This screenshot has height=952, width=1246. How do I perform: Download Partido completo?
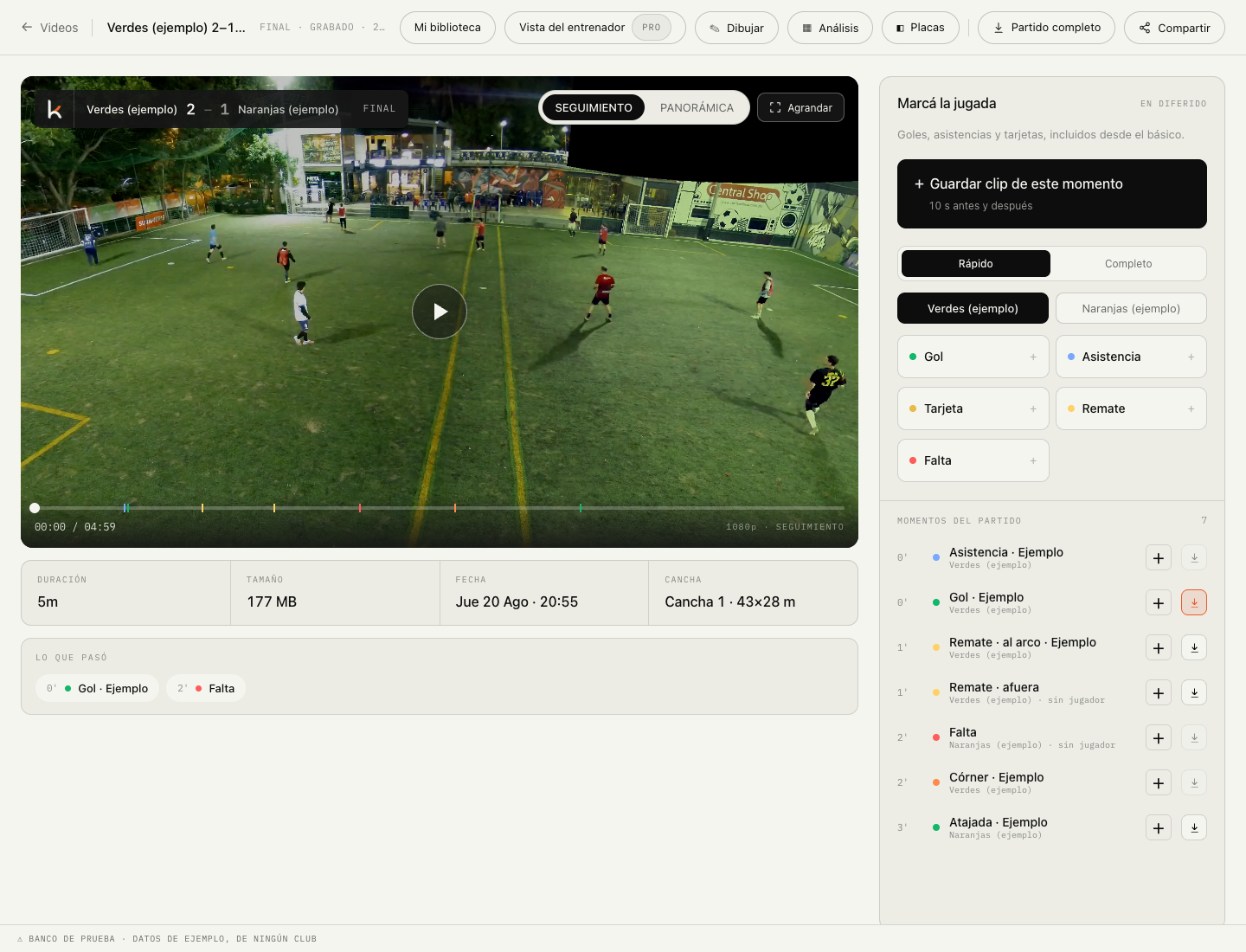(x=1046, y=28)
